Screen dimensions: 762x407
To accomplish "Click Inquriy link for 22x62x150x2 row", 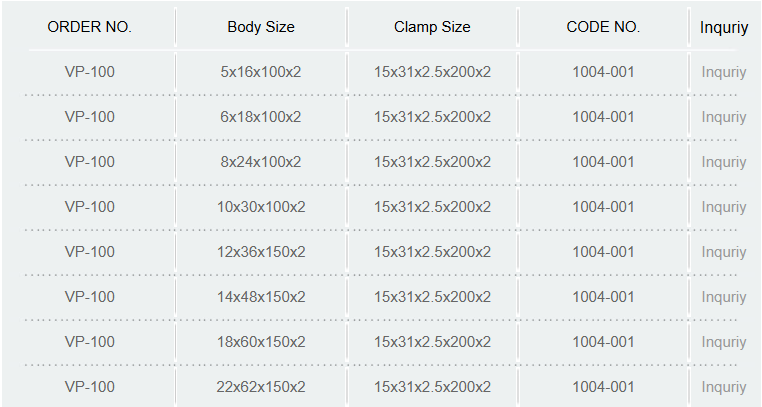I will (724, 387).
